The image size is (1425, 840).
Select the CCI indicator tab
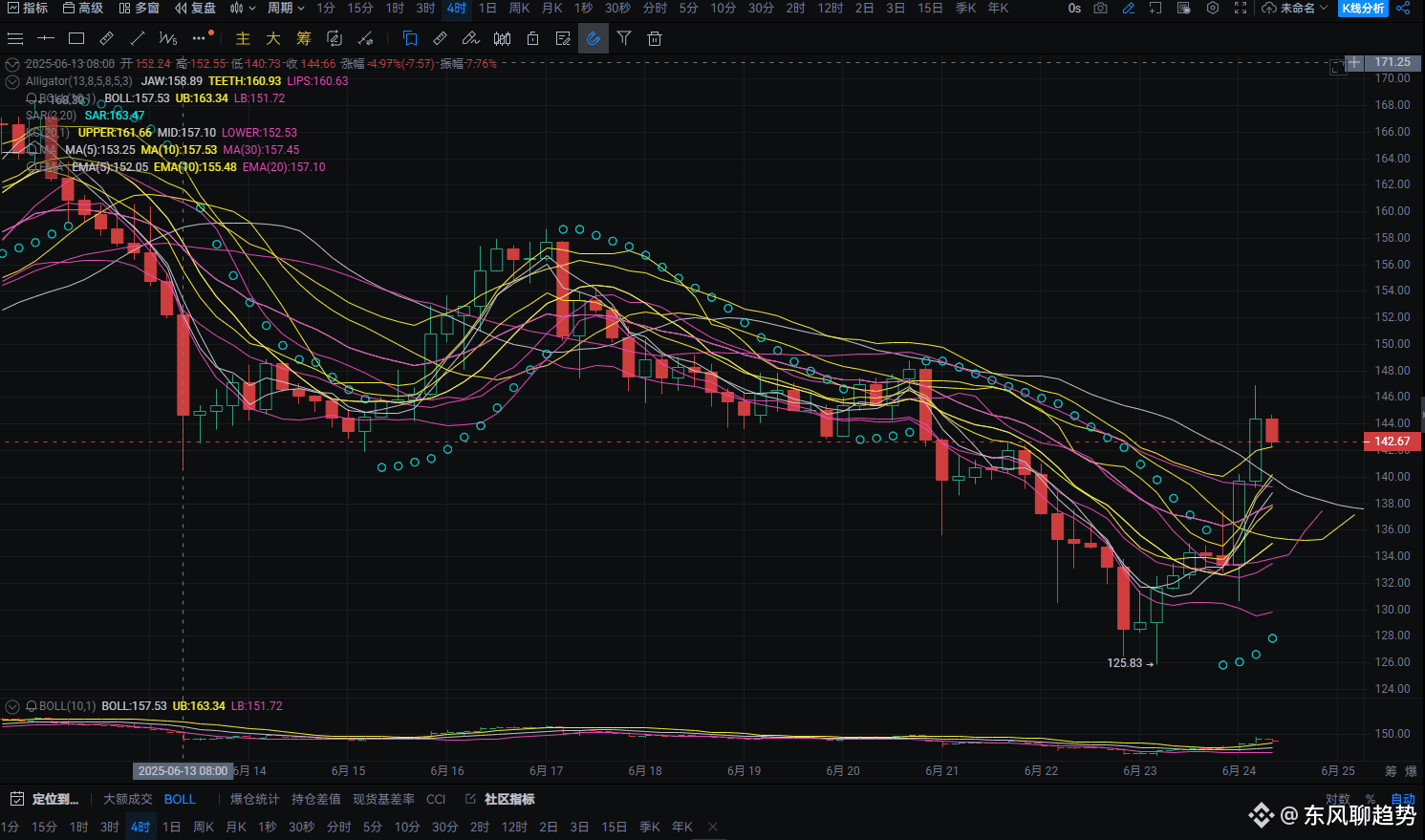(x=436, y=799)
